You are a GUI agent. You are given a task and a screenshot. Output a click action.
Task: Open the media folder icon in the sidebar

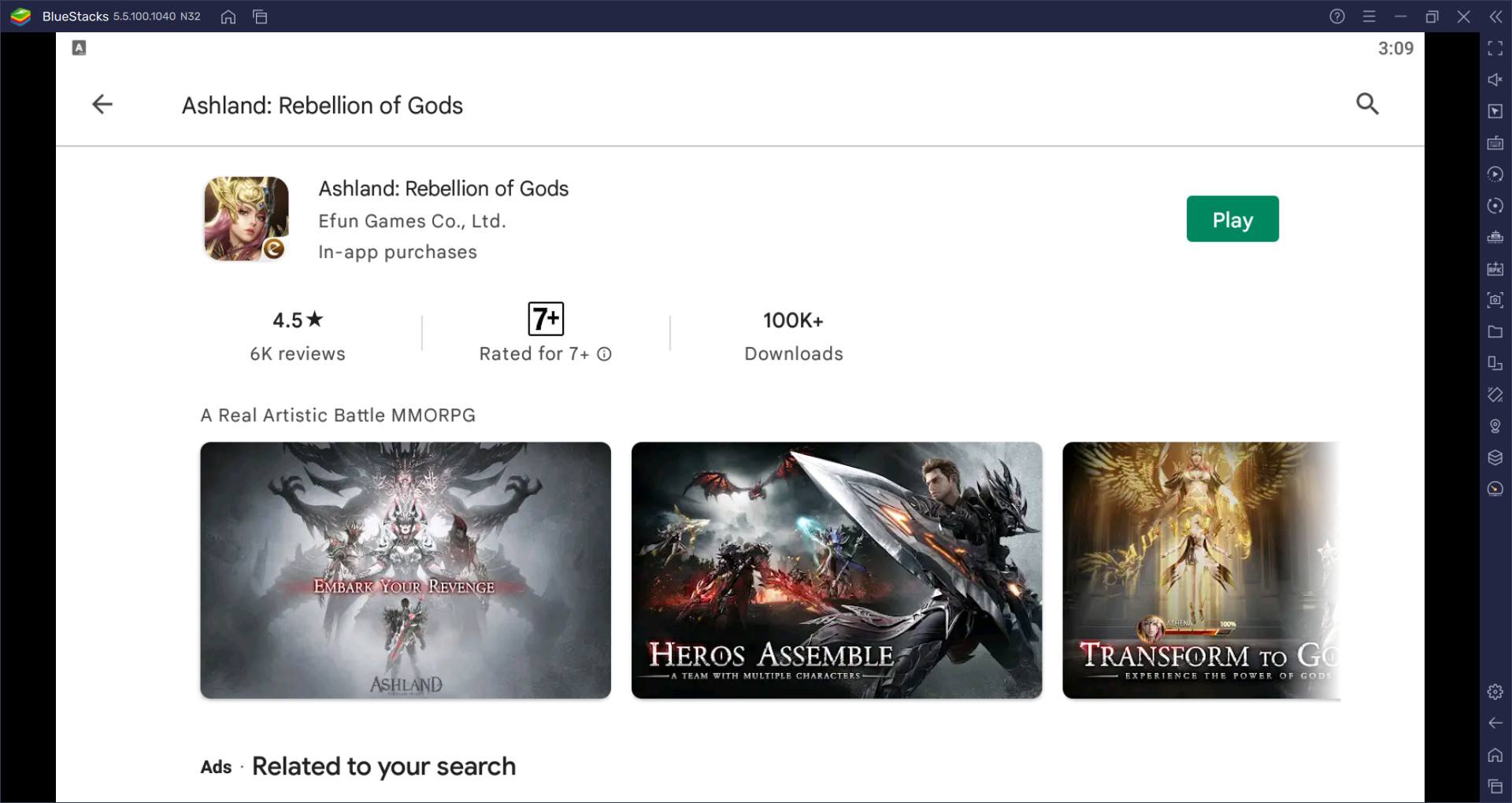(1495, 331)
